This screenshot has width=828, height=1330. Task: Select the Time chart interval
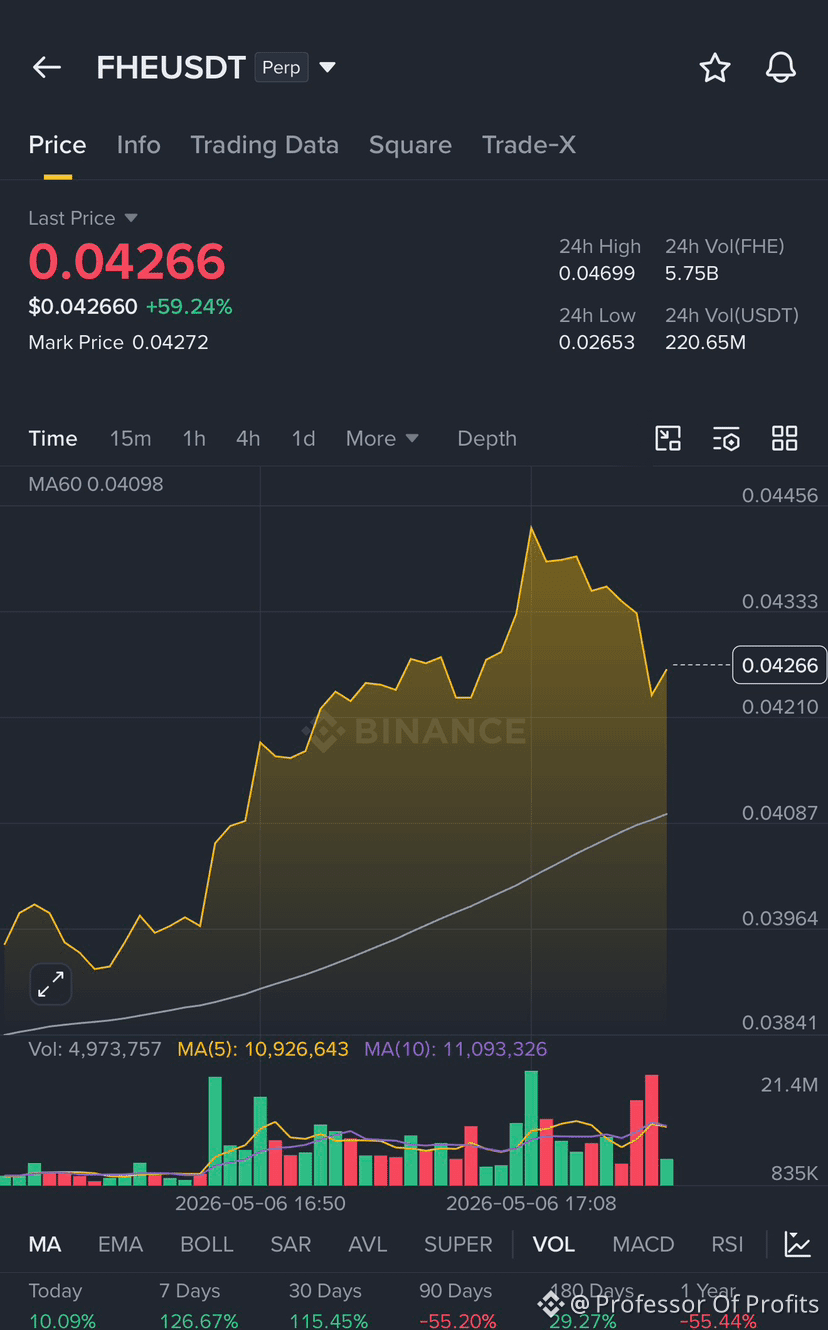(53, 438)
